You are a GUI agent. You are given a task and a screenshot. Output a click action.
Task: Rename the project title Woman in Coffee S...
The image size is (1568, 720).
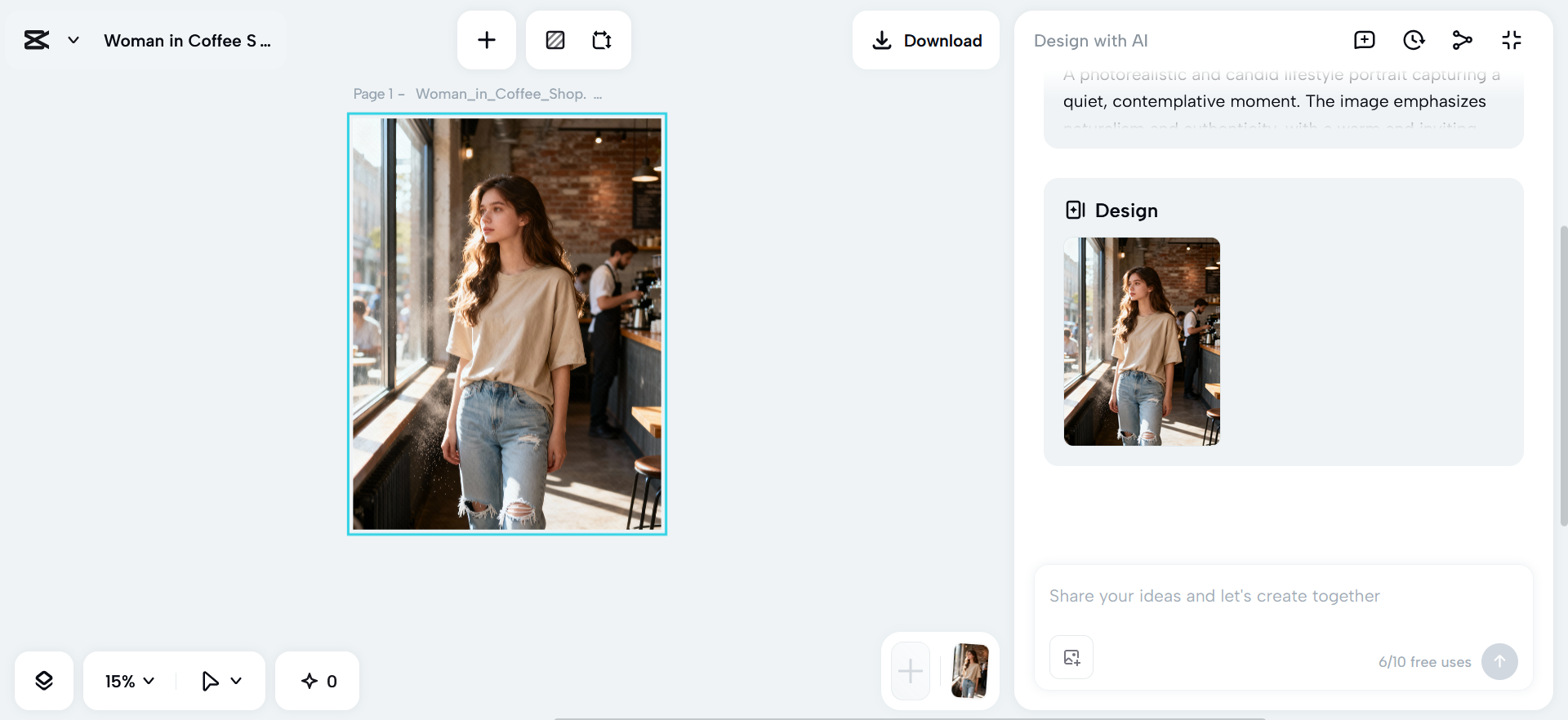point(187,41)
